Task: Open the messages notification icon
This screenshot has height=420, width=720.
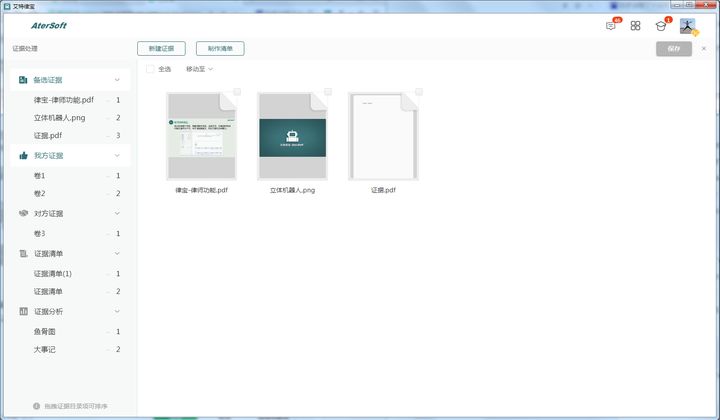Action: click(611, 26)
